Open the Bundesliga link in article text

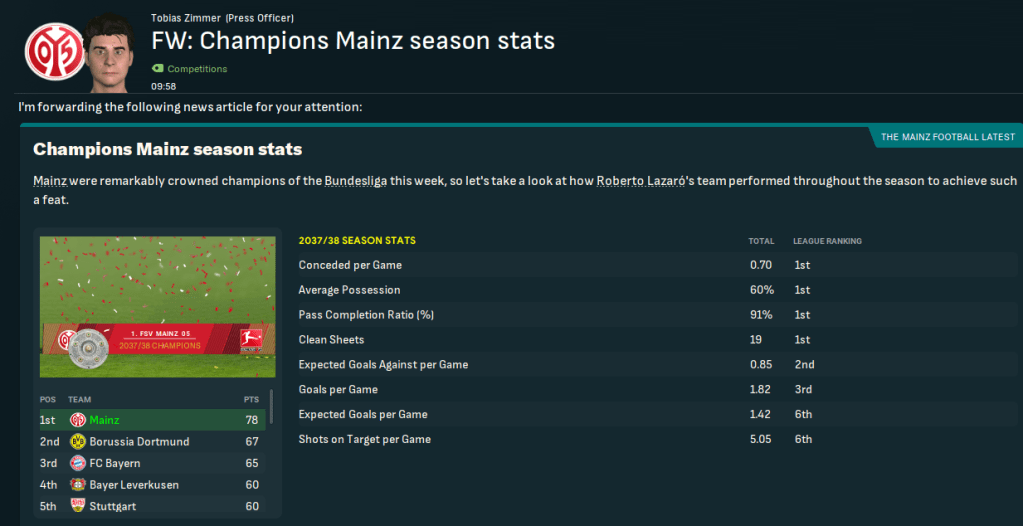pyautogui.click(x=351, y=181)
